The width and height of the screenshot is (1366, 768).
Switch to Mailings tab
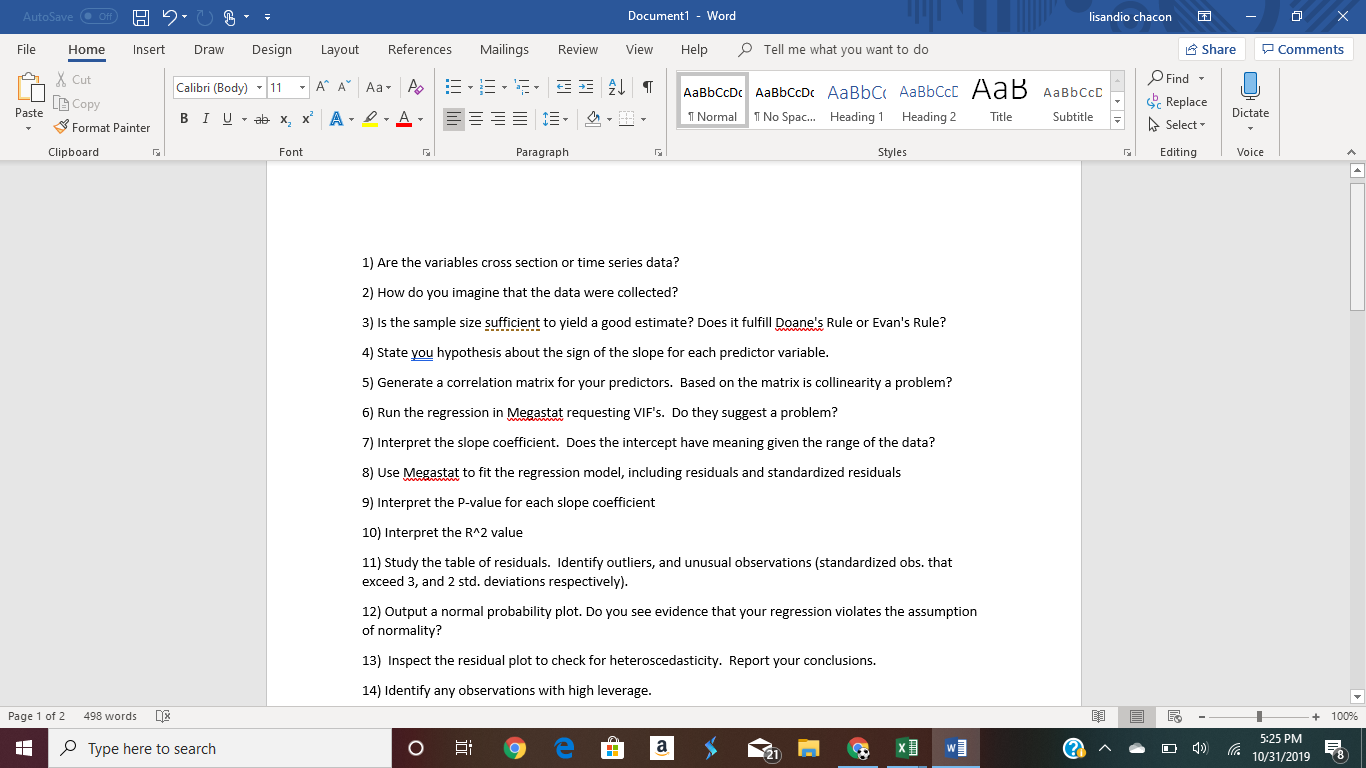click(x=504, y=49)
